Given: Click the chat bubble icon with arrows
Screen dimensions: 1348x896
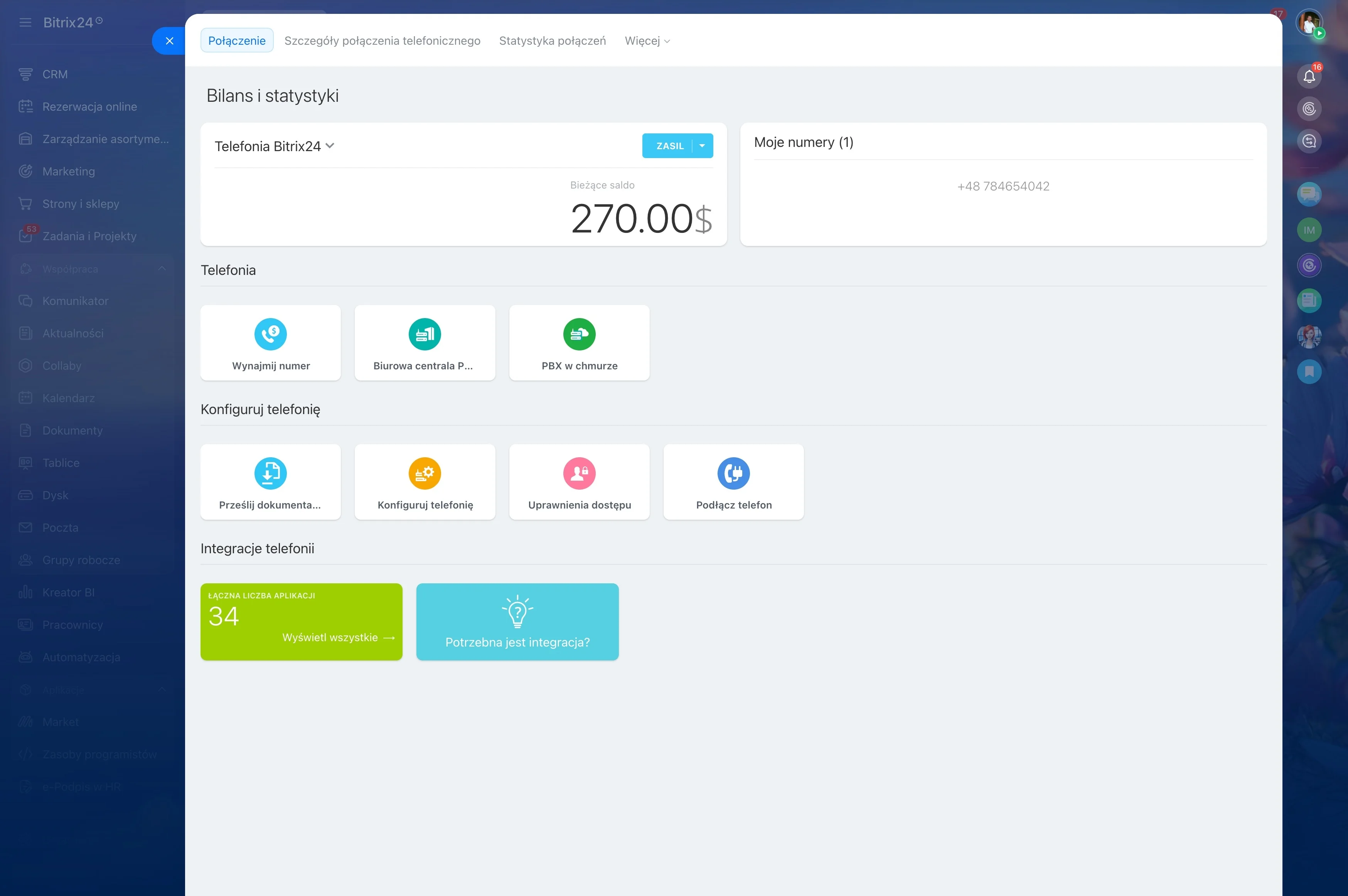Looking at the screenshot, I should [x=1309, y=141].
